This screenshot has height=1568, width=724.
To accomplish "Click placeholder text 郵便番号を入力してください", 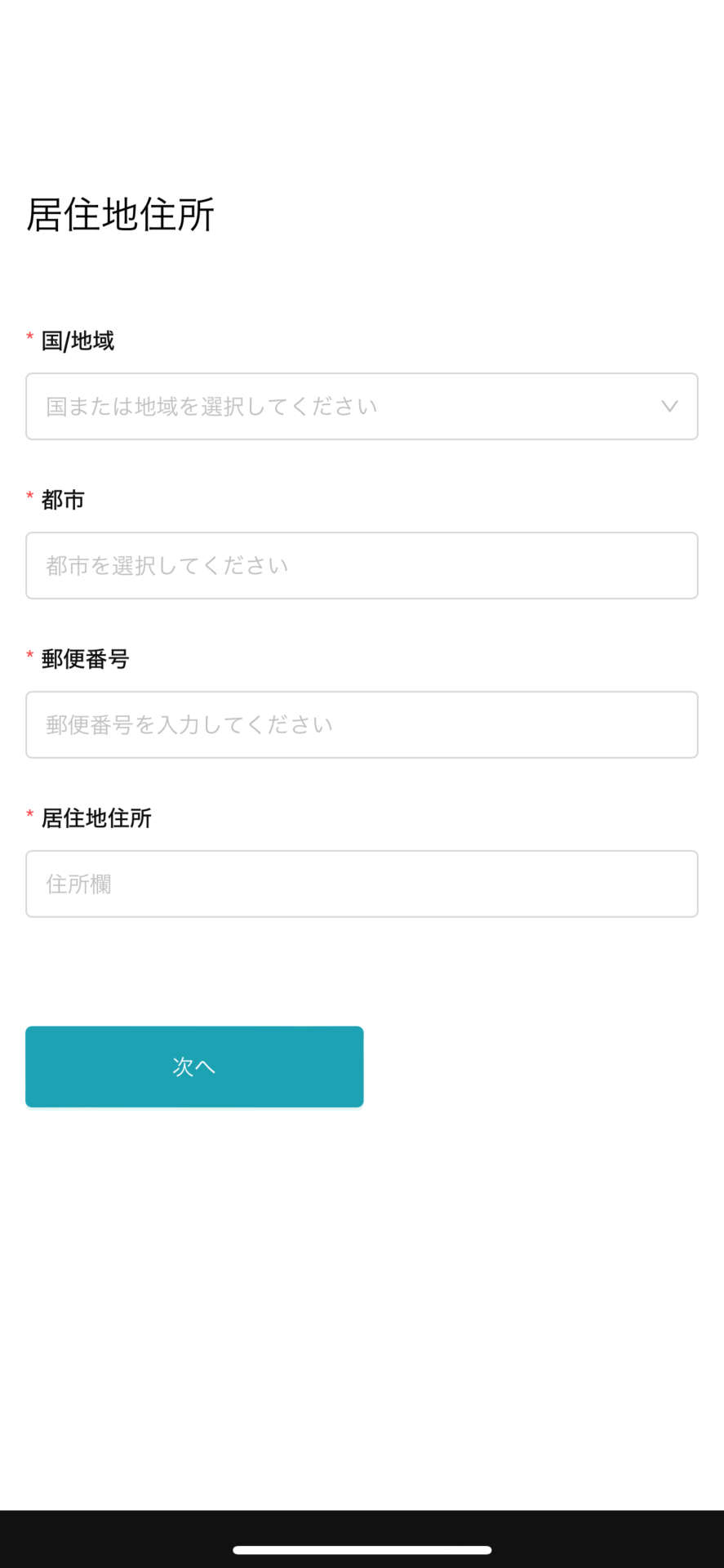I will [x=189, y=725].
